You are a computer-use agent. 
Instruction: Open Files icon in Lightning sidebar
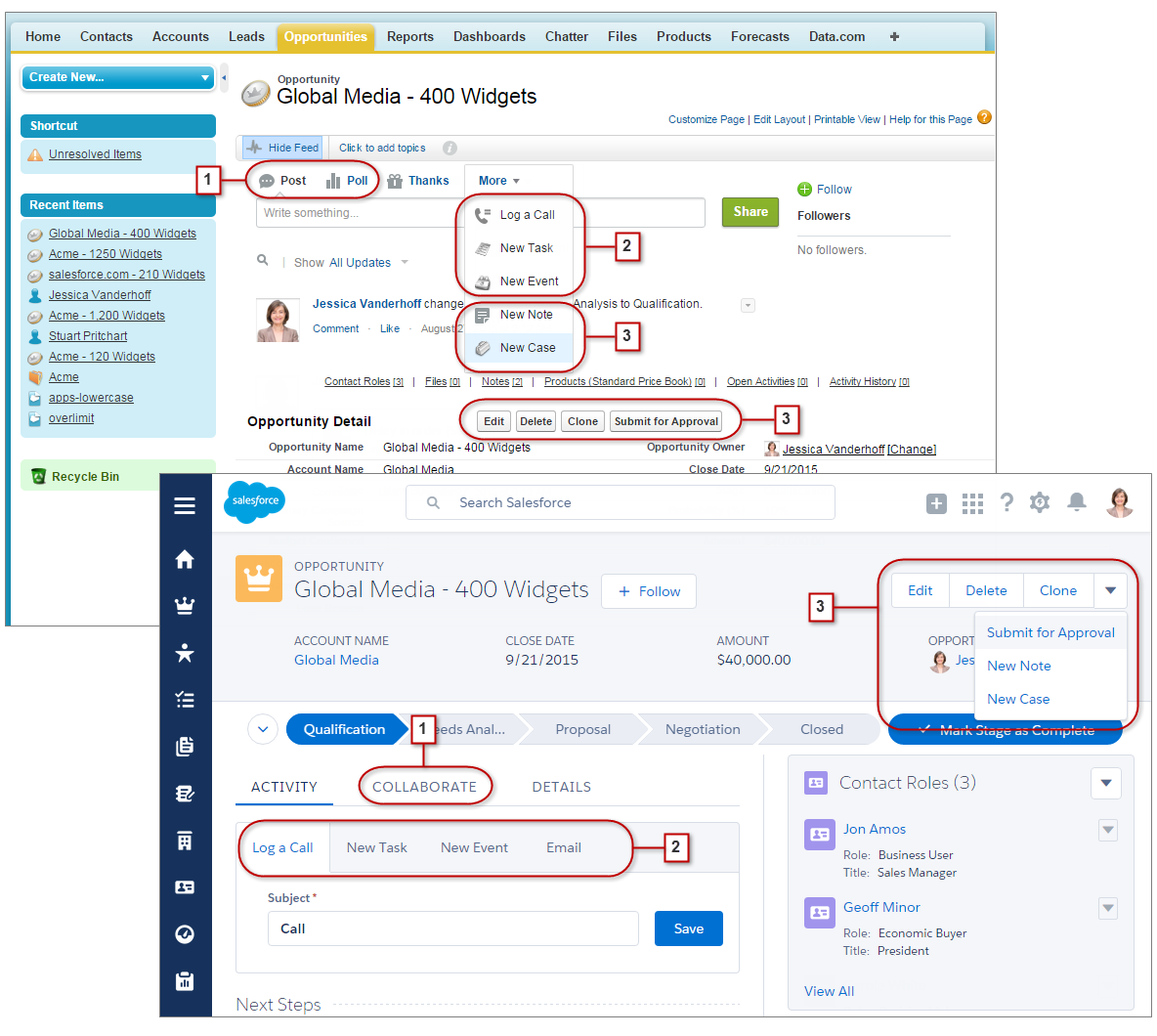185,746
